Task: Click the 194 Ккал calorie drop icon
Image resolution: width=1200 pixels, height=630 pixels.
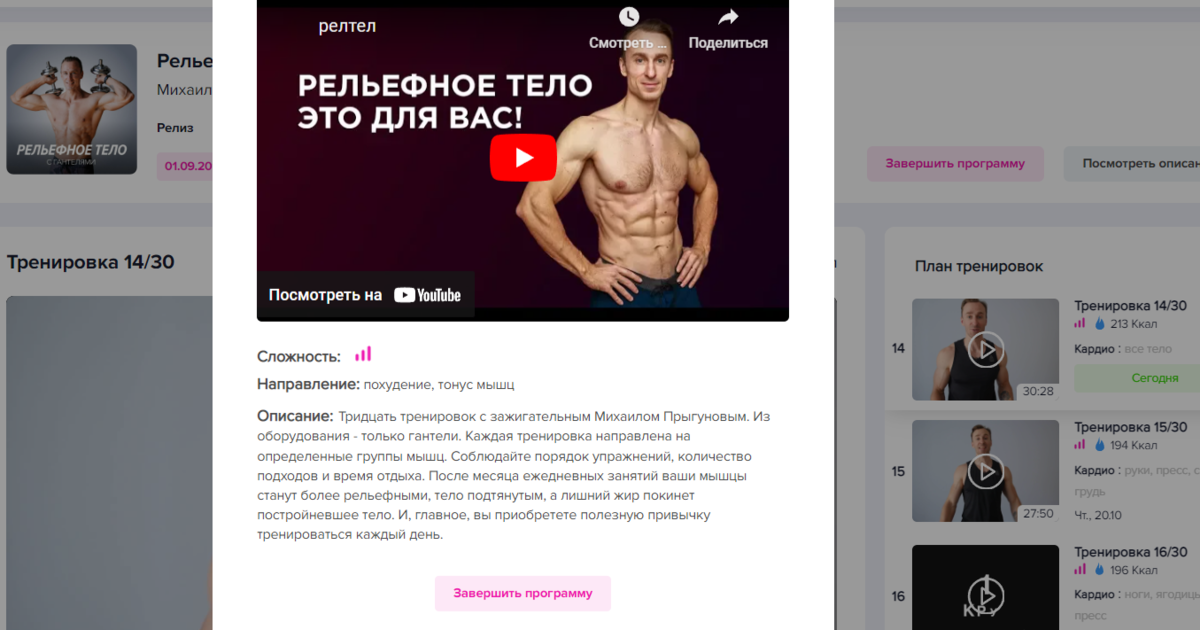Action: click(1098, 445)
